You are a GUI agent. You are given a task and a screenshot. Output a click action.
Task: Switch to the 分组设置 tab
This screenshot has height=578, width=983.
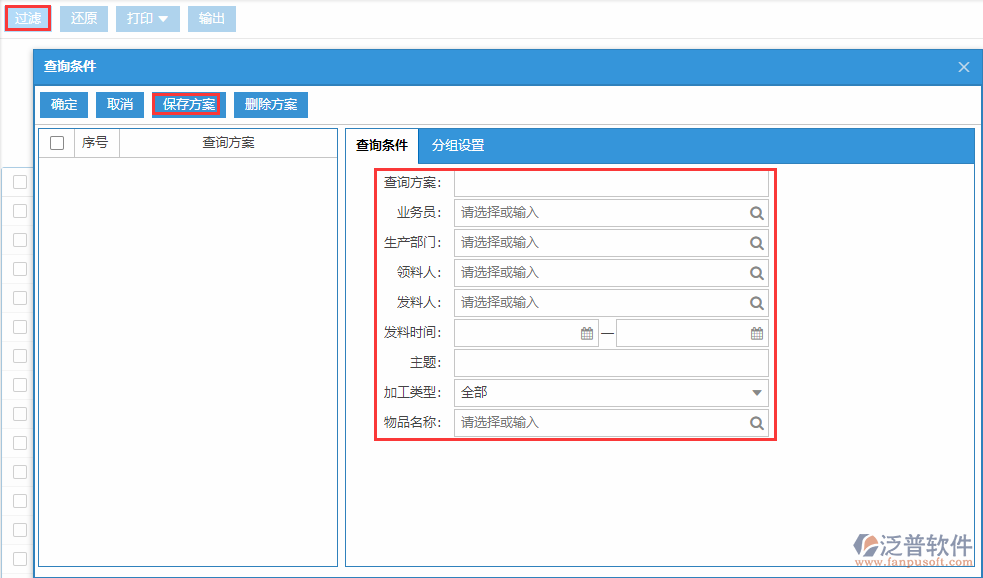(458, 145)
